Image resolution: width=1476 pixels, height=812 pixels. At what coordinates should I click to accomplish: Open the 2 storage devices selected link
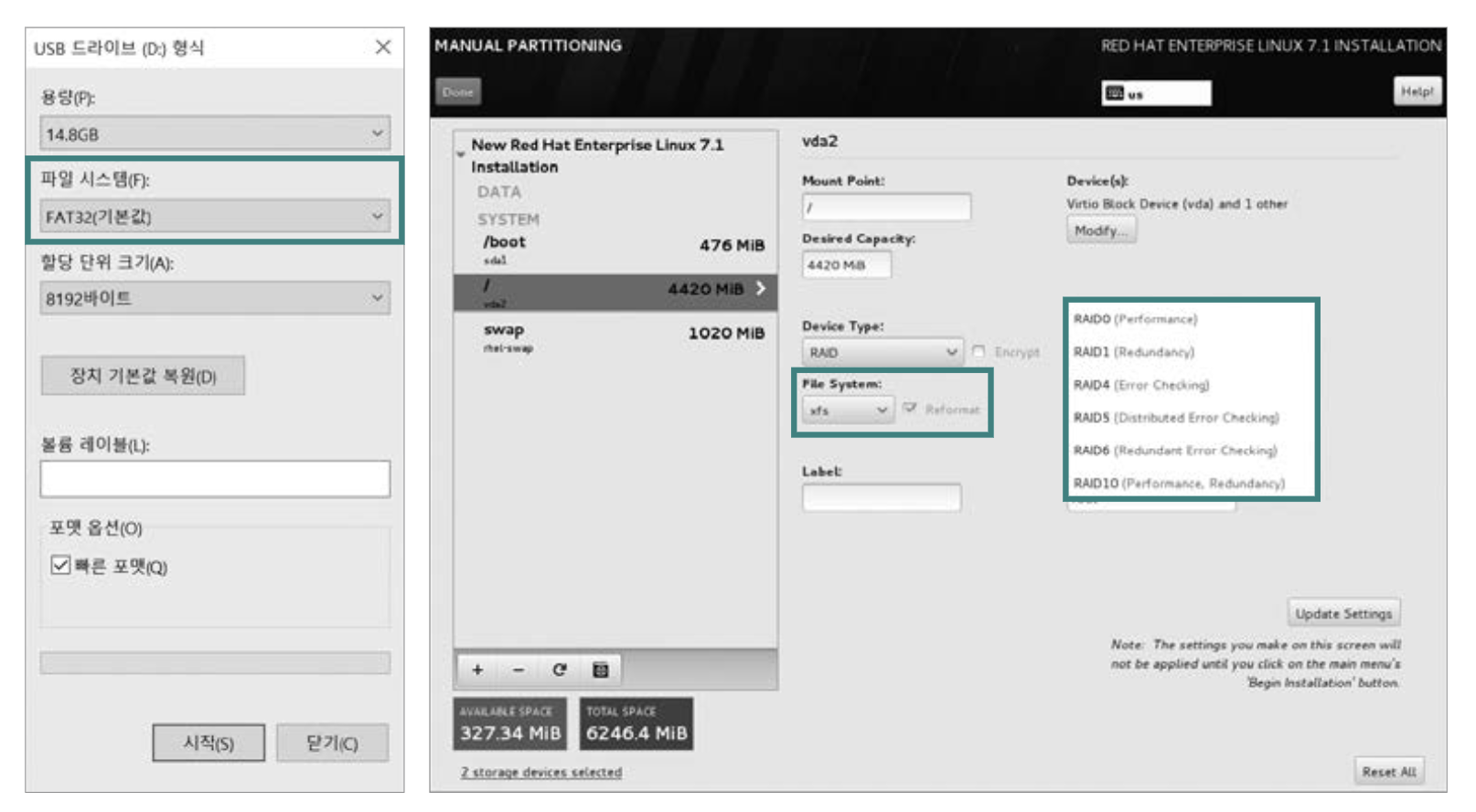pyautogui.click(x=541, y=772)
